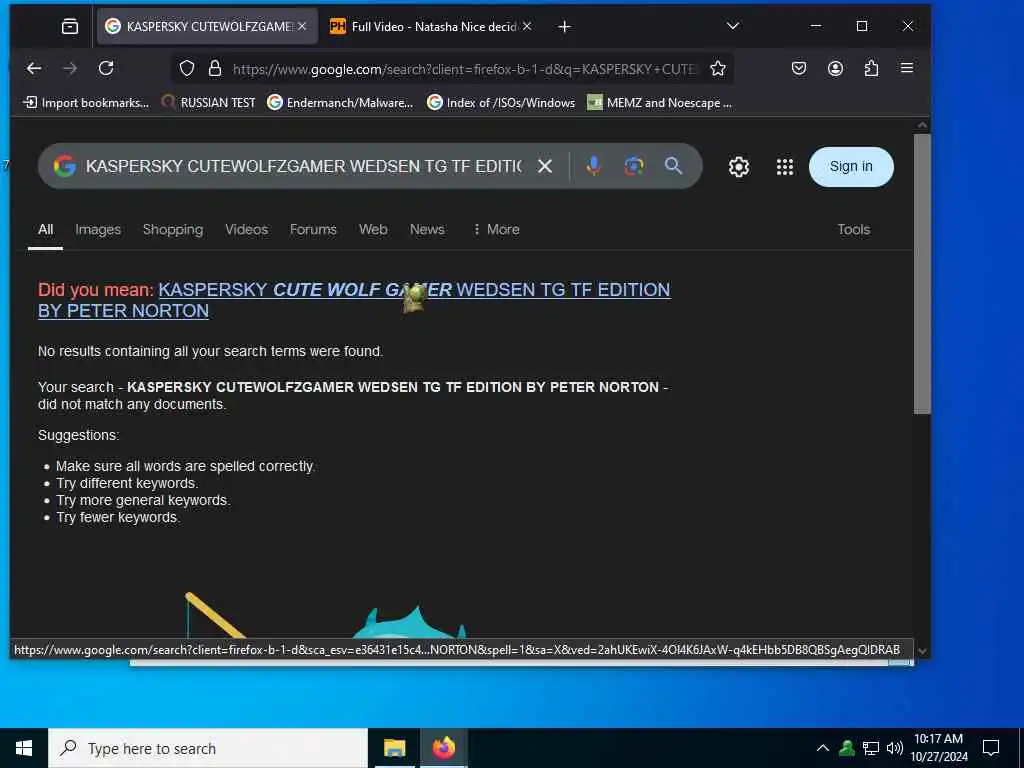The image size is (1024, 768).
Task: Open the Google apps grid
Action: (x=785, y=167)
